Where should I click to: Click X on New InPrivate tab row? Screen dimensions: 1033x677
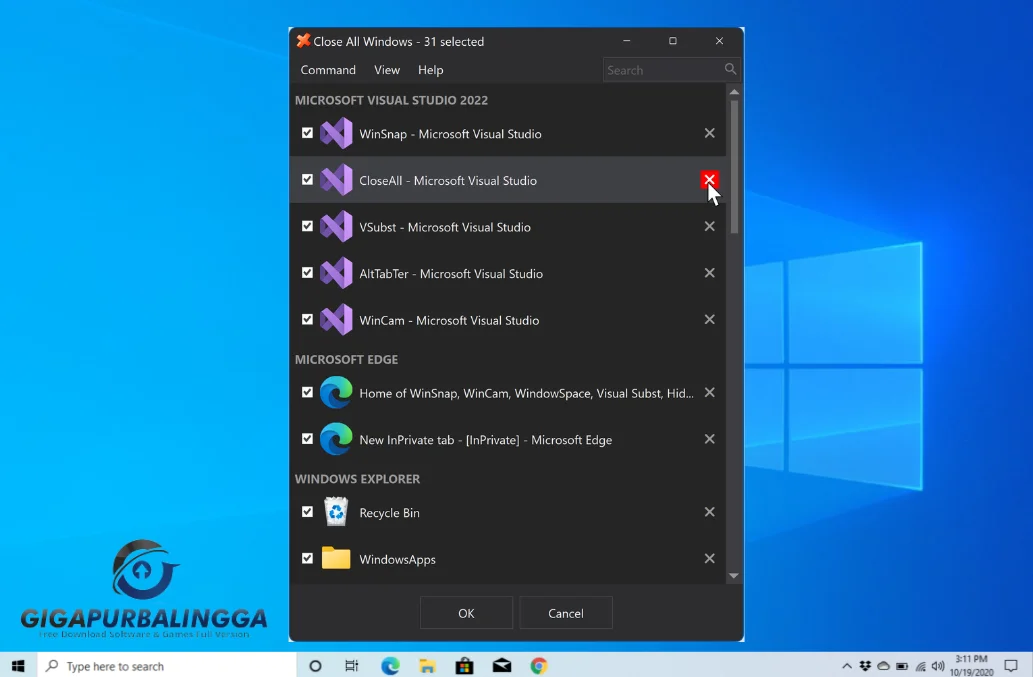pyautogui.click(x=710, y=439)
